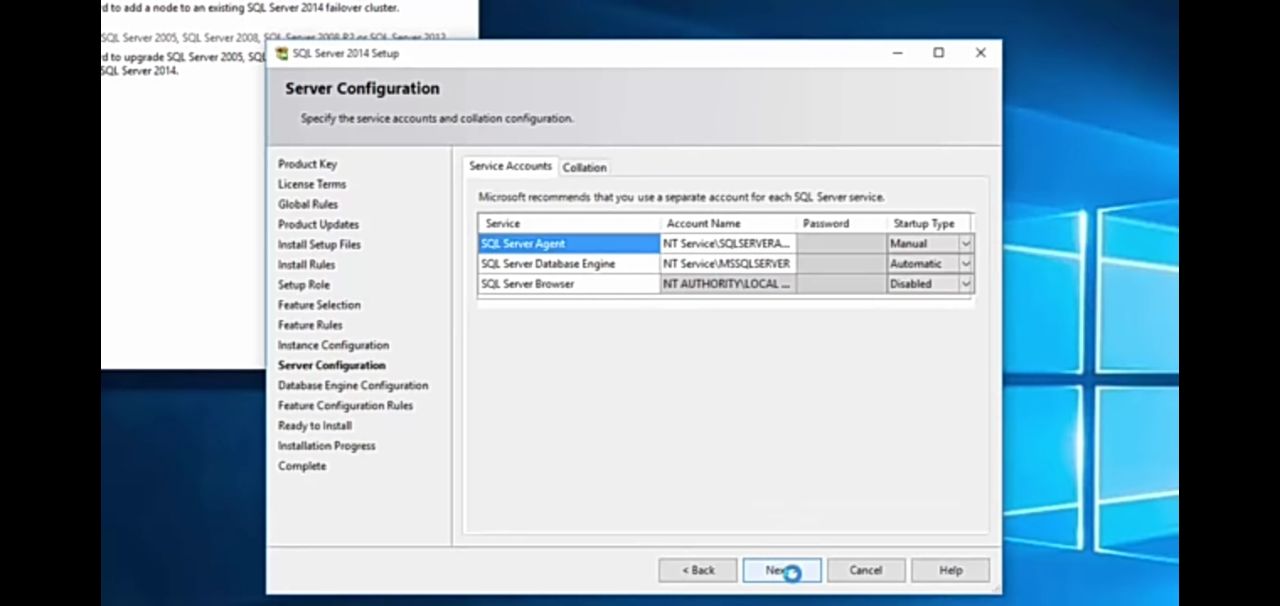Screen dimensions: 1280x606
Task: Click the SQL Server 2014 Setup title icon
Action: [282, 53]
